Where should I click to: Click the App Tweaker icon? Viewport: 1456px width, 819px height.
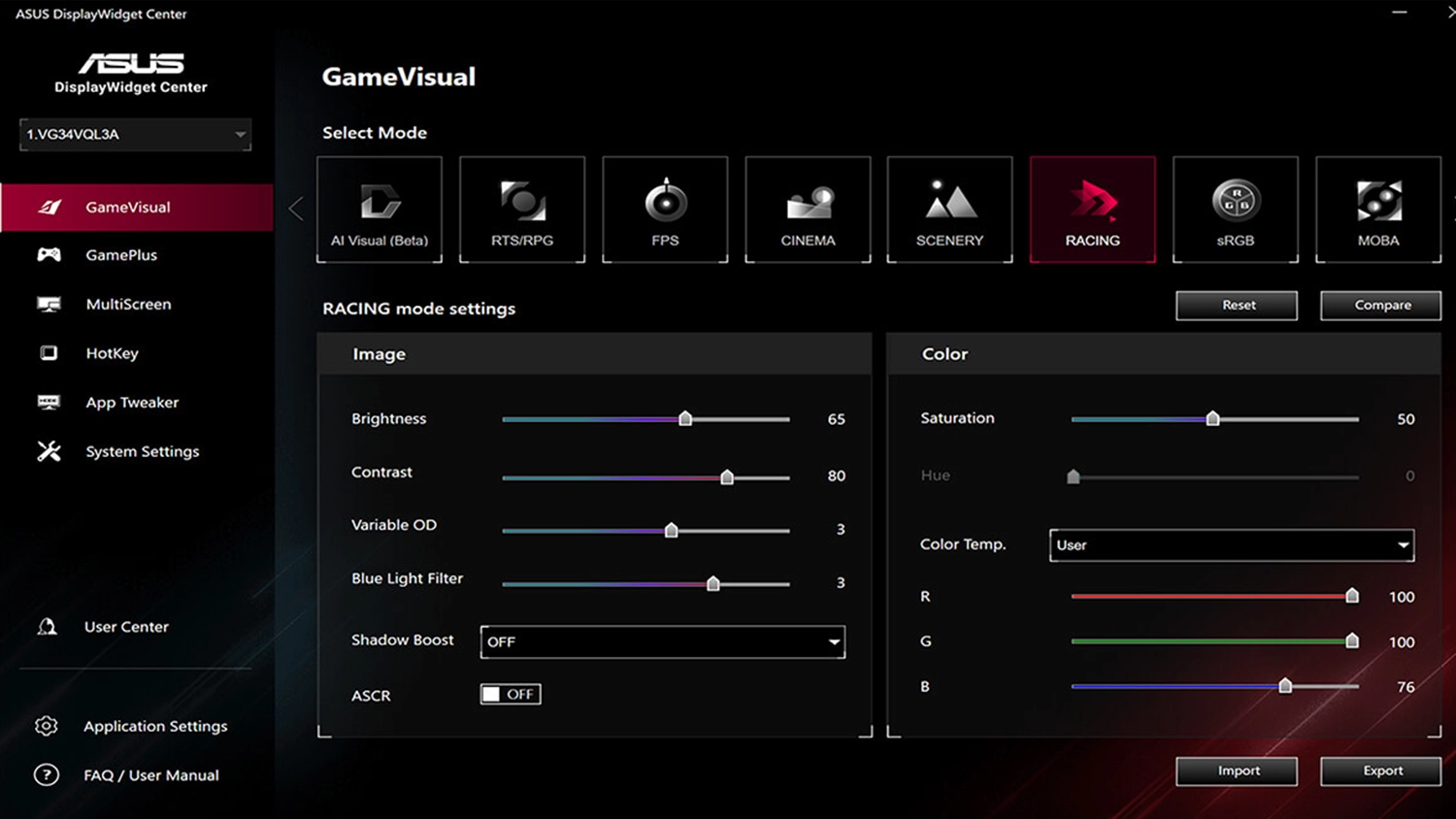point(49,402)
